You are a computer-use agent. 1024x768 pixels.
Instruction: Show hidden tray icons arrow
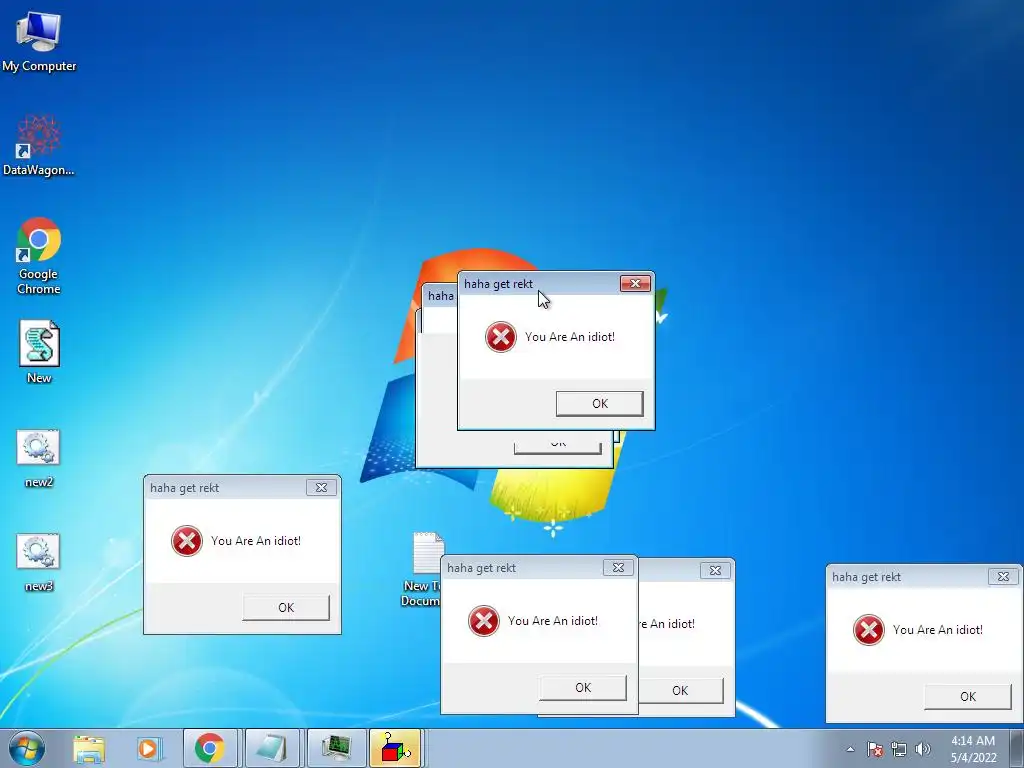point(850,749)
